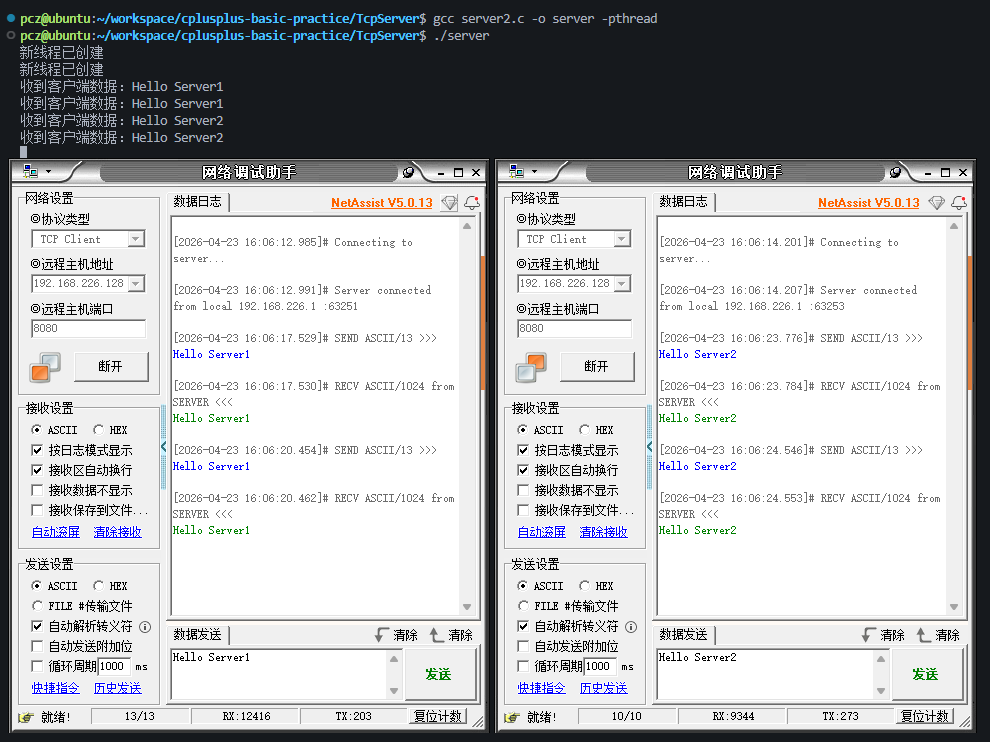
Task: Click the connection status icon in right window
Action: tap(532, 367)
